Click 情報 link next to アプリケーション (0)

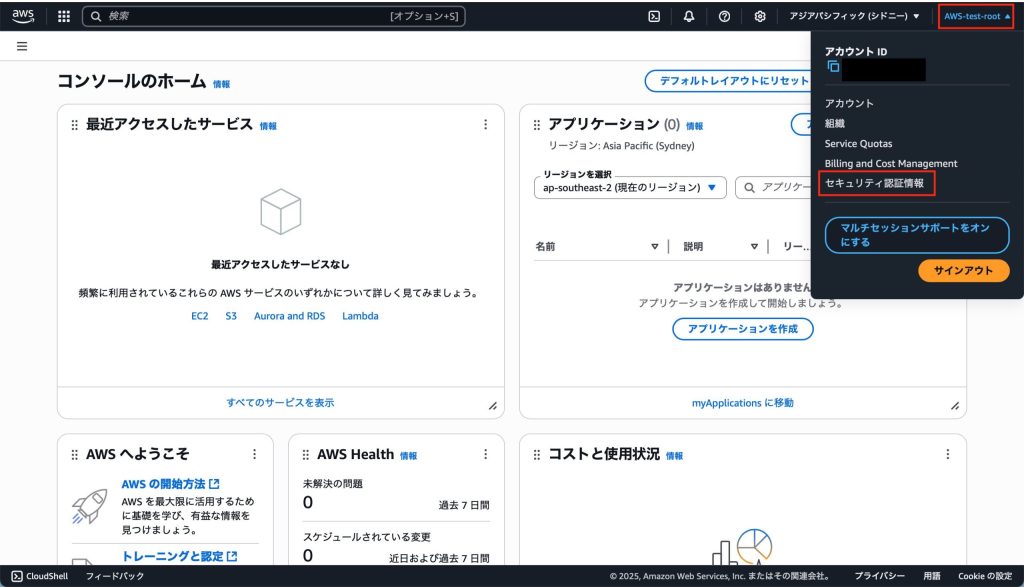(x=694, y=127)
